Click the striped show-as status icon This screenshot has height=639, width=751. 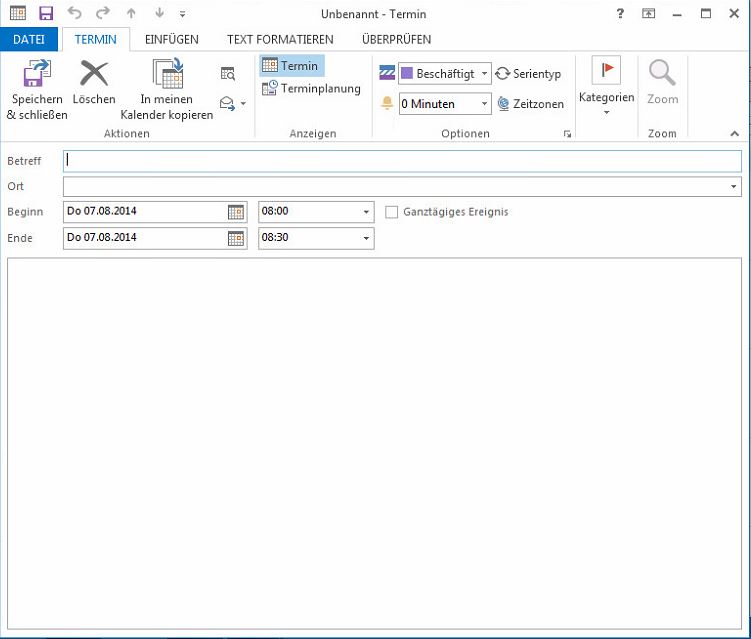387,73
